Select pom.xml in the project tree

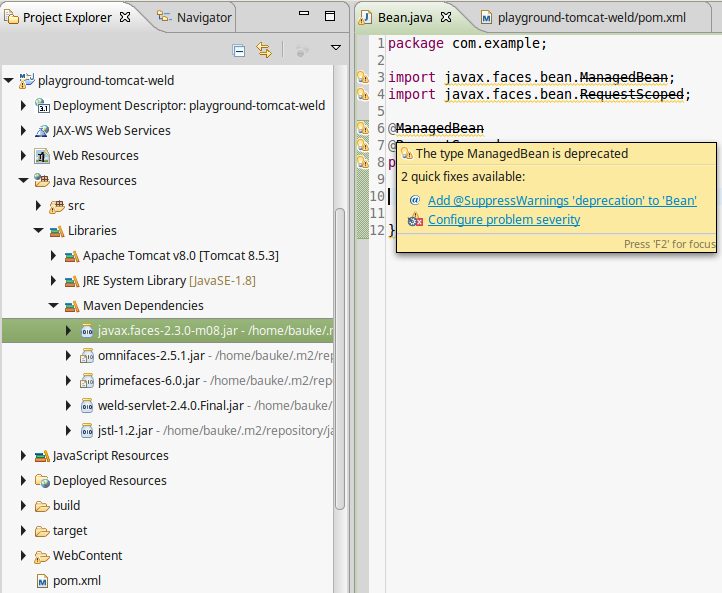pos(76,581)
